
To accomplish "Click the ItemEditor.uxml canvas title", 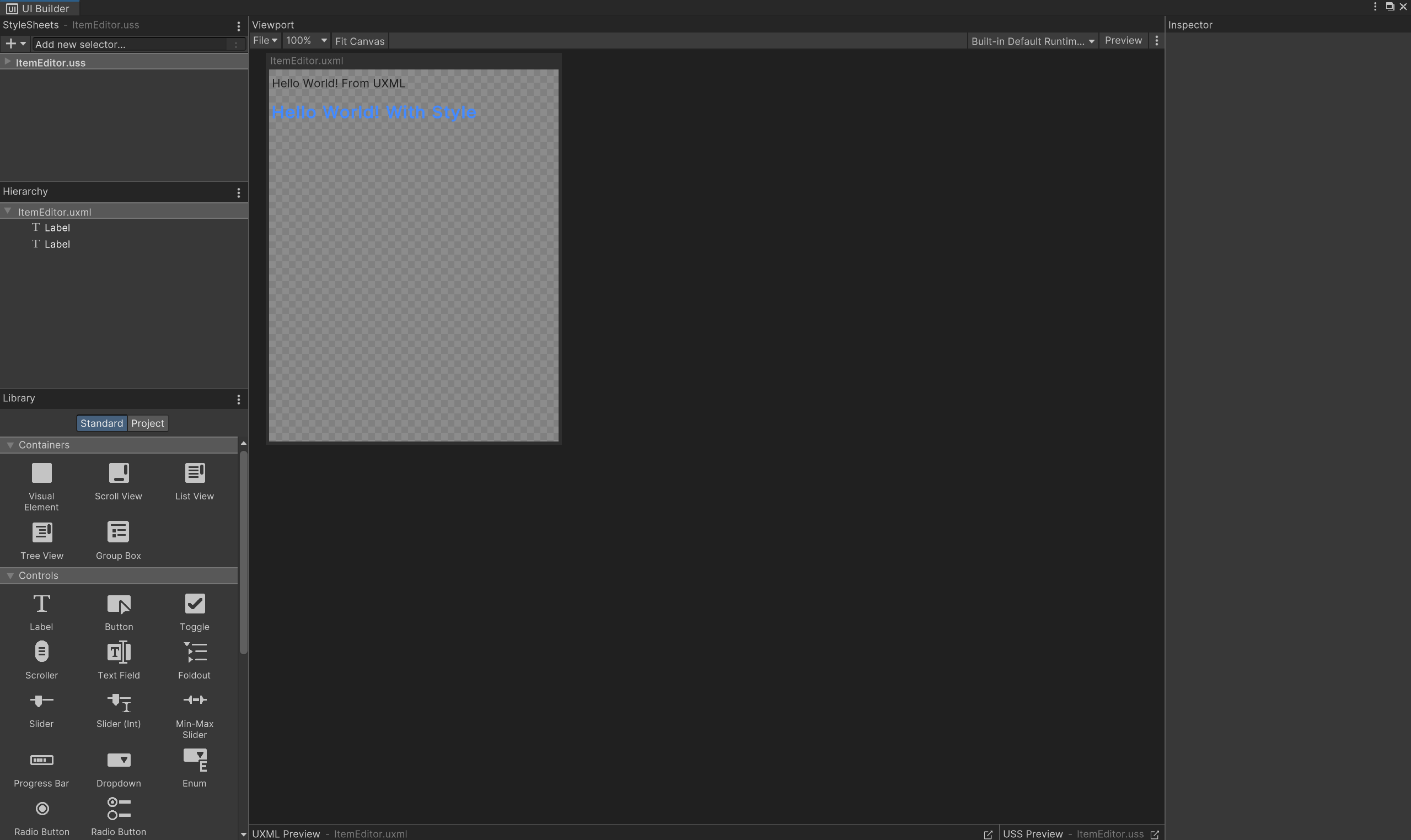I will [x=307, y=61].
